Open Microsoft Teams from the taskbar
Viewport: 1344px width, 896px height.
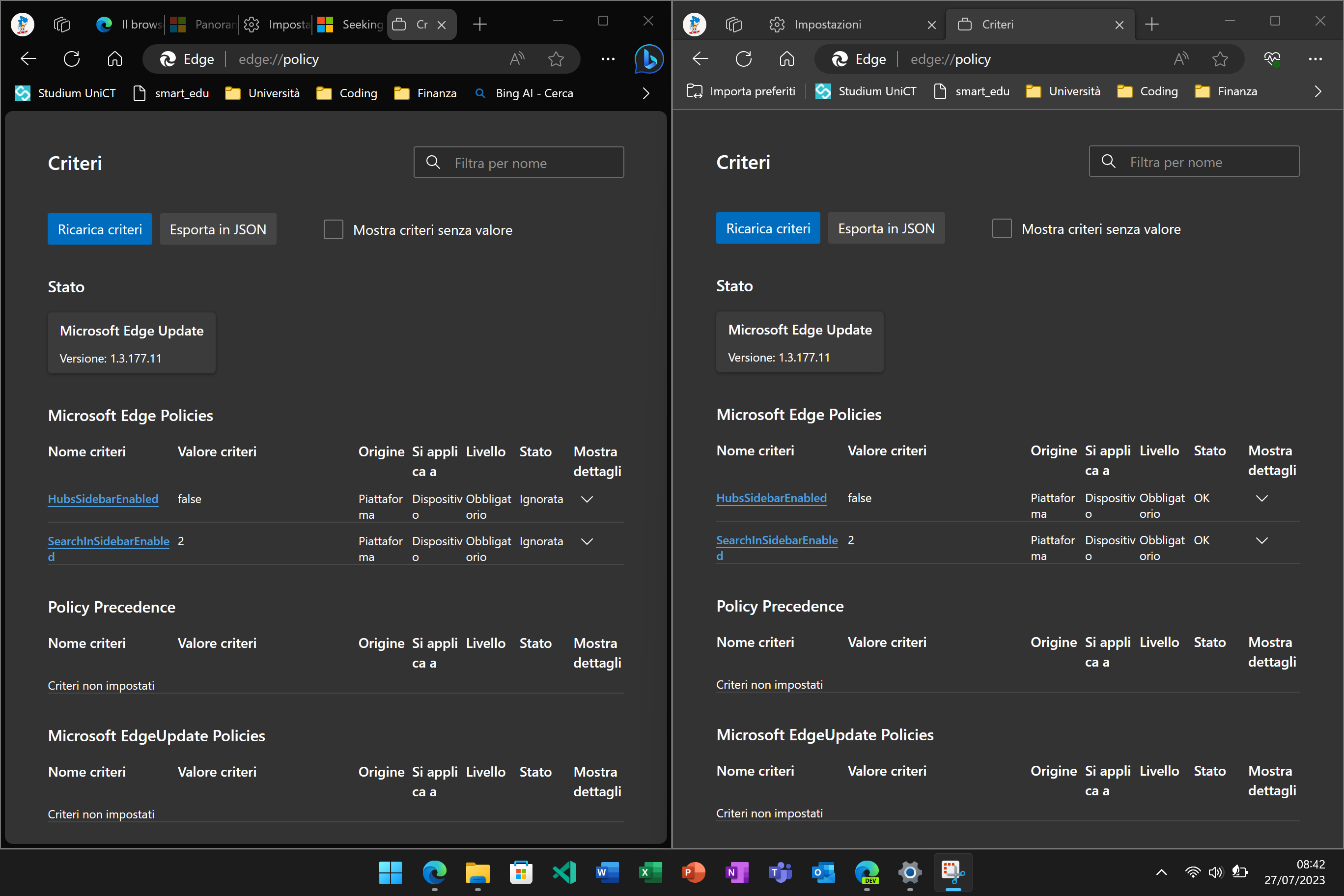coord(780,873)
